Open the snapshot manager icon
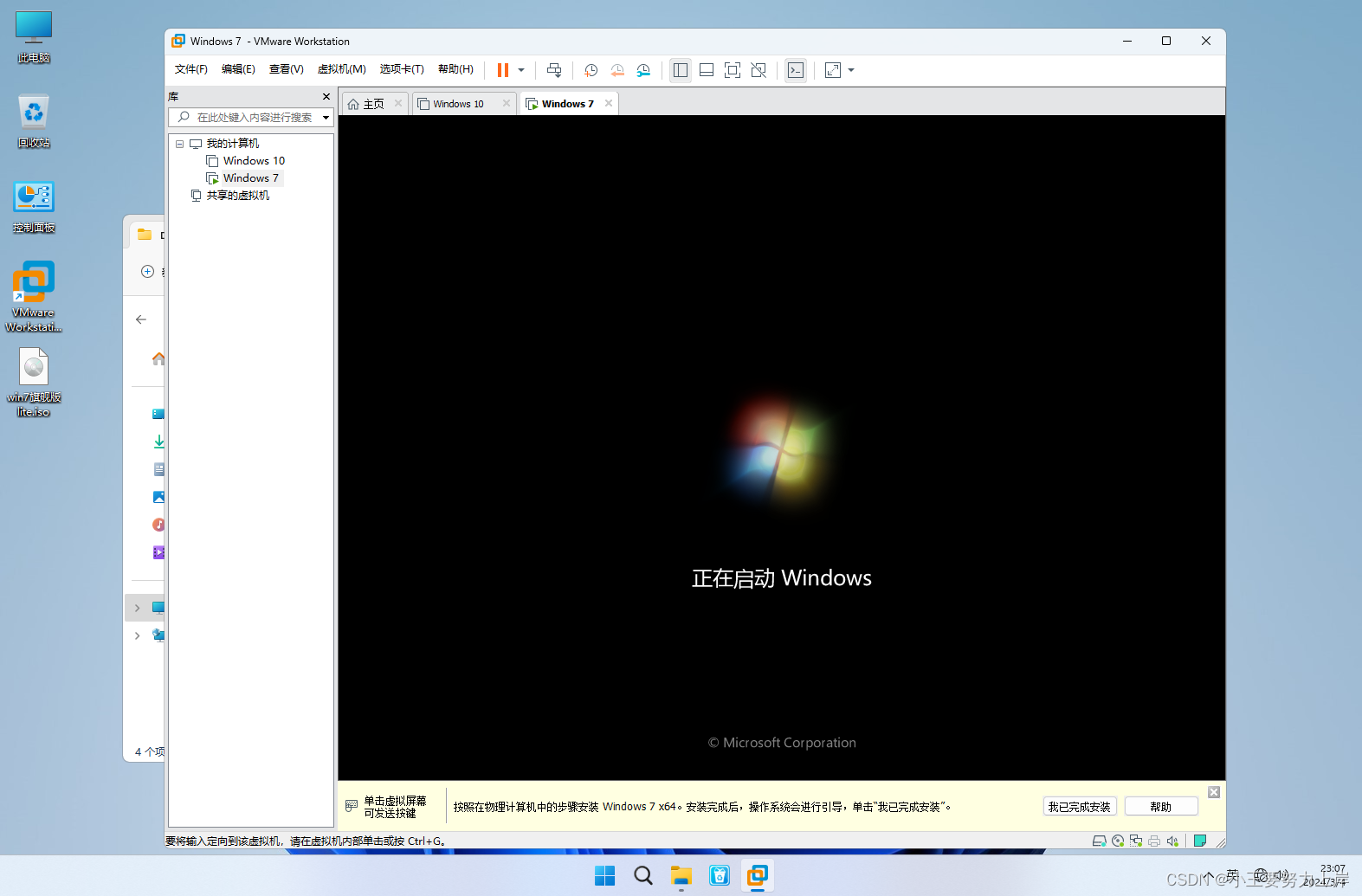This screenshot has width=1362, height=896. 643,70
